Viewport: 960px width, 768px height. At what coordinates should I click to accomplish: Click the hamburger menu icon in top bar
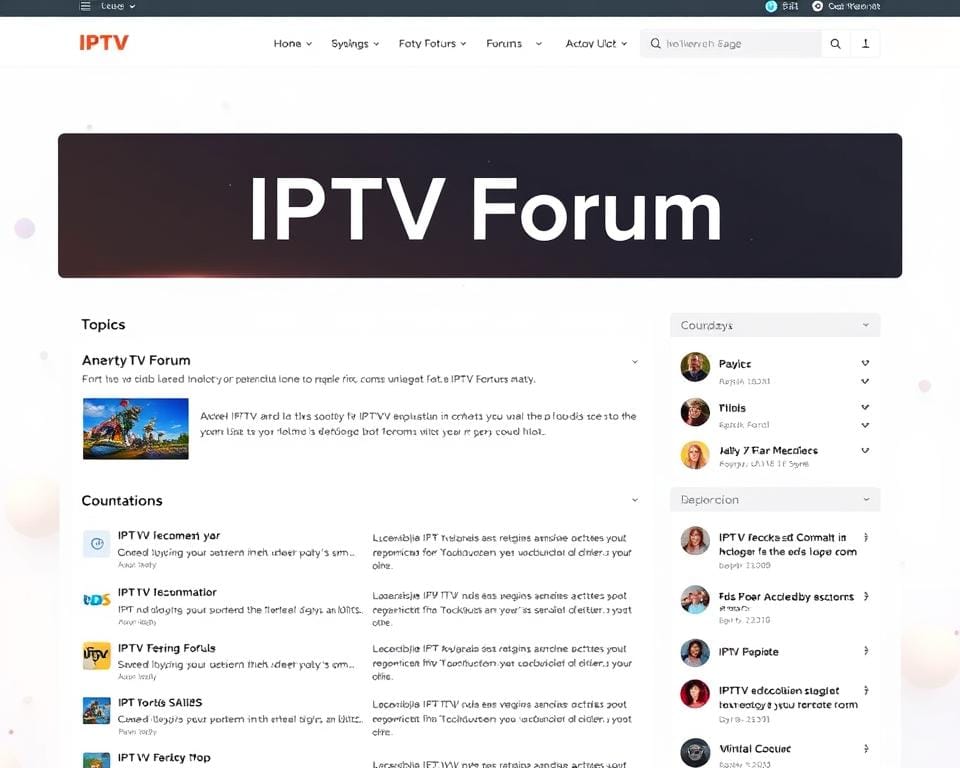click(85, 6)
